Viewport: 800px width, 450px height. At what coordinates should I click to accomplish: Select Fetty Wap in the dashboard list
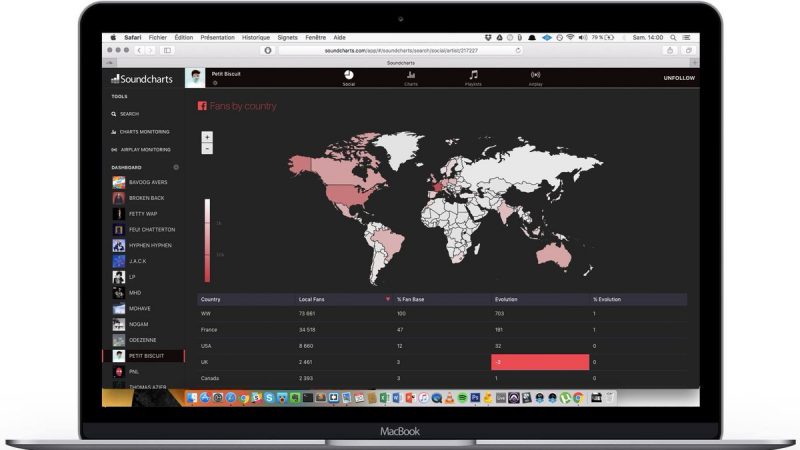(x=142, y=214)
